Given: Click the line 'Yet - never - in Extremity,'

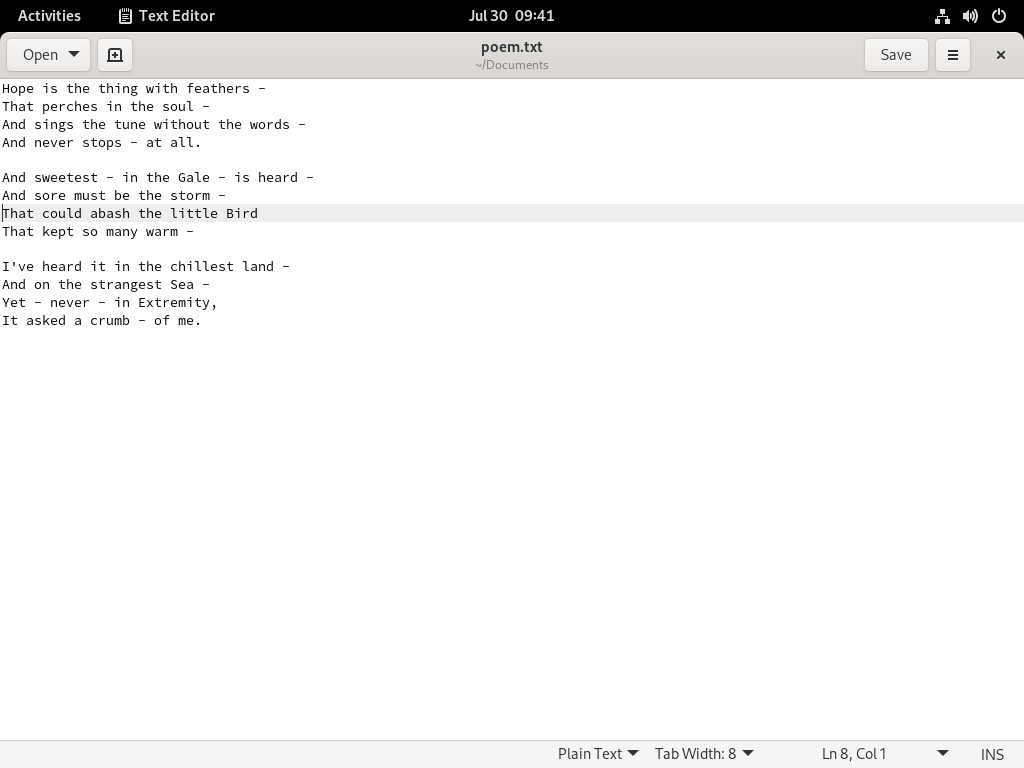Looking at the screenshot, I should 110,302.
